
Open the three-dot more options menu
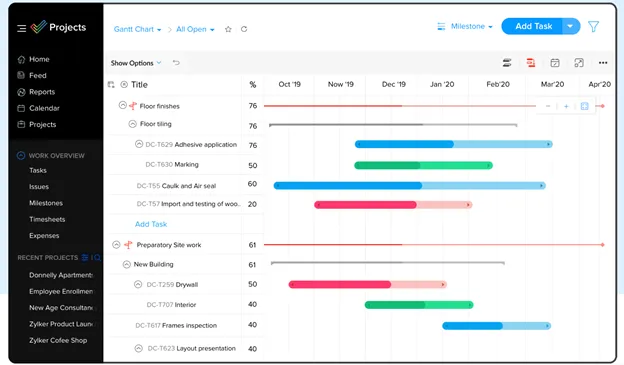point(603,62)
